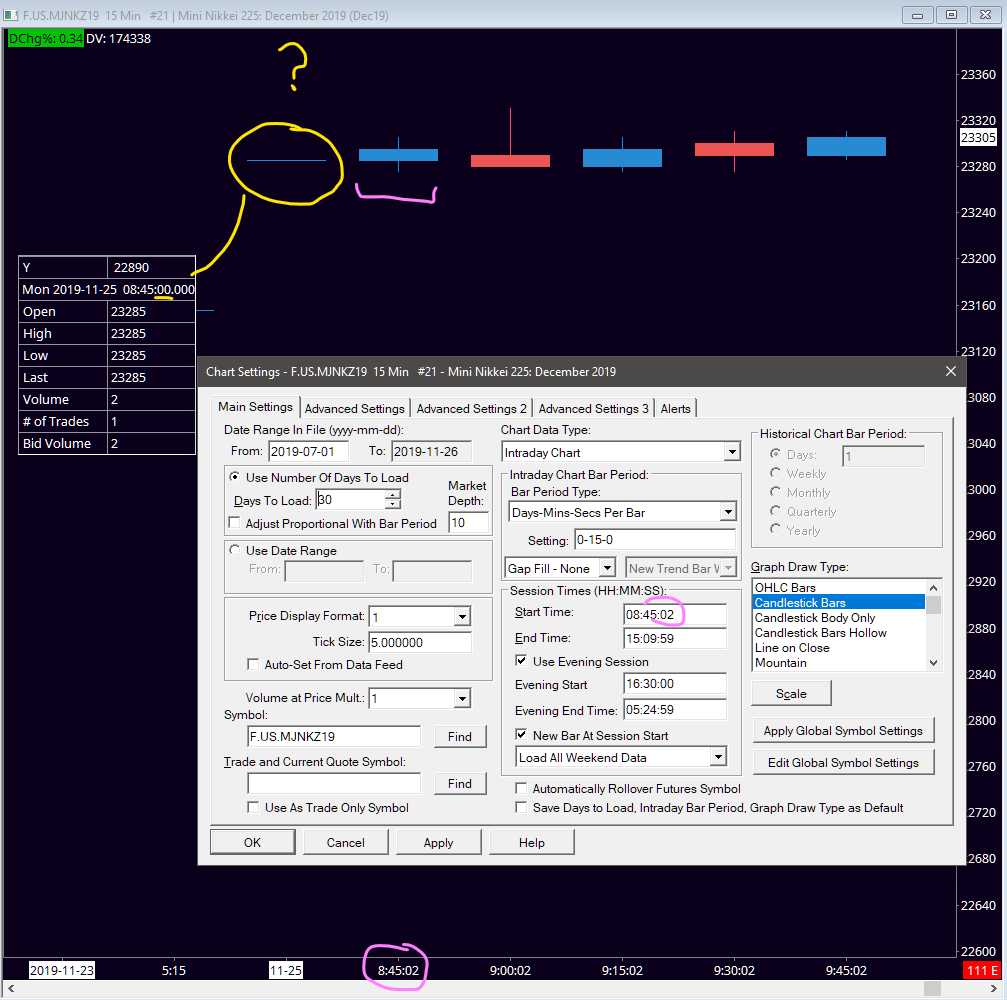Open the Advanced Settings 2 tab
Viewport: 1007px width, 1000px height.
click(x=471, y=408)
